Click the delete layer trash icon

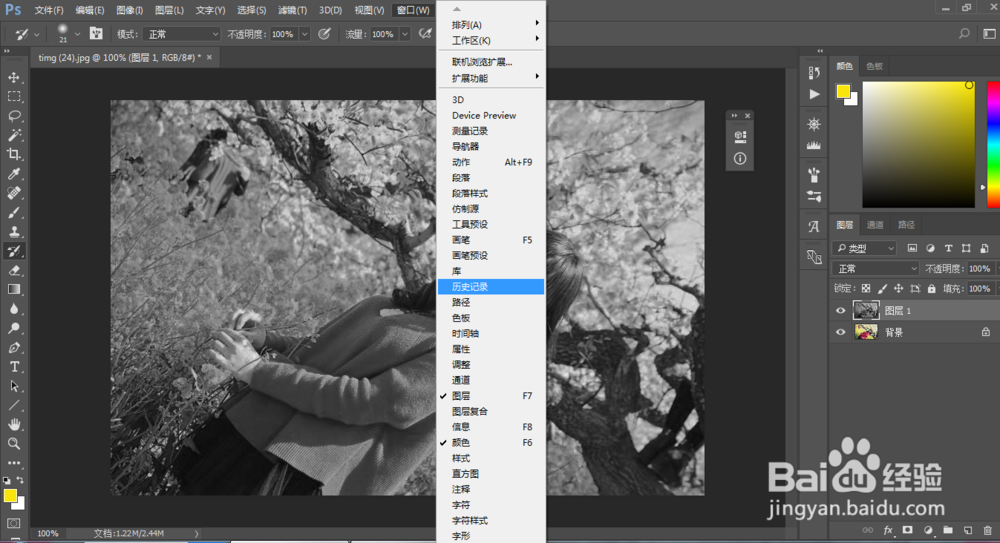click(987, 530)
